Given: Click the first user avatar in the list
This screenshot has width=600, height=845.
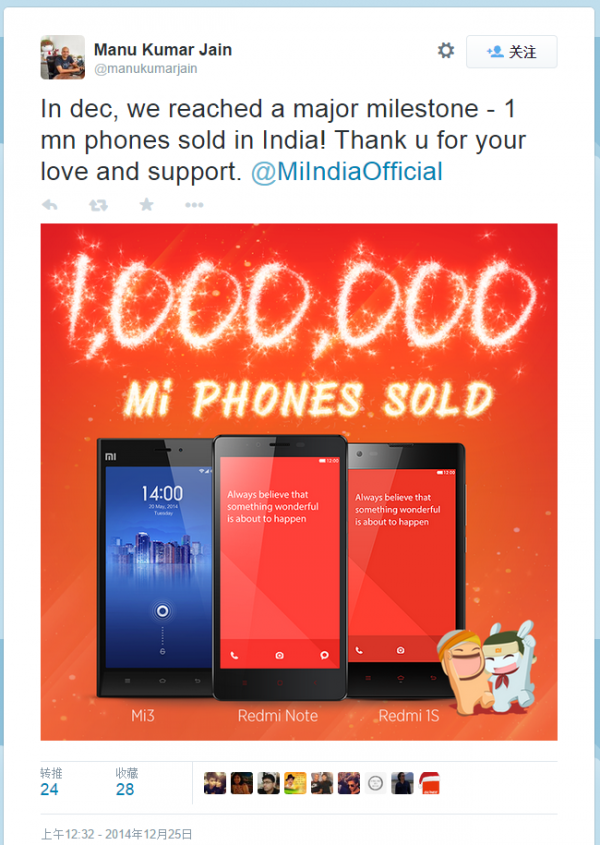Looking at the screenshot, I should [x=215, y=783].
